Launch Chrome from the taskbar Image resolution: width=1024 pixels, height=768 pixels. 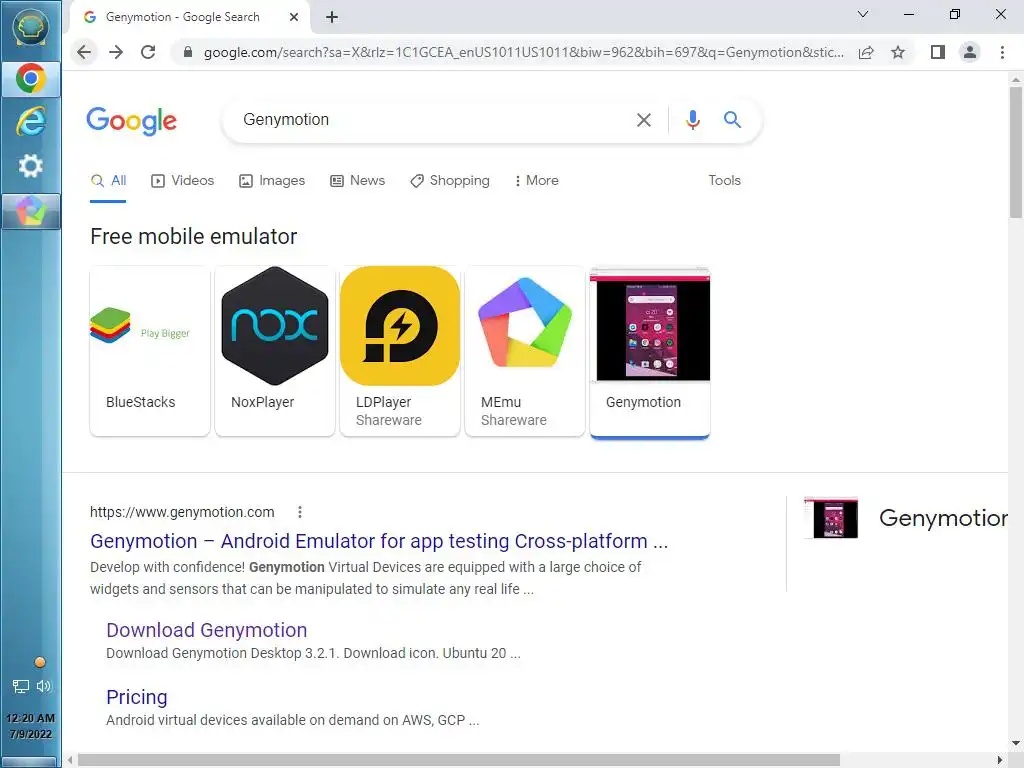coord(31,79)
